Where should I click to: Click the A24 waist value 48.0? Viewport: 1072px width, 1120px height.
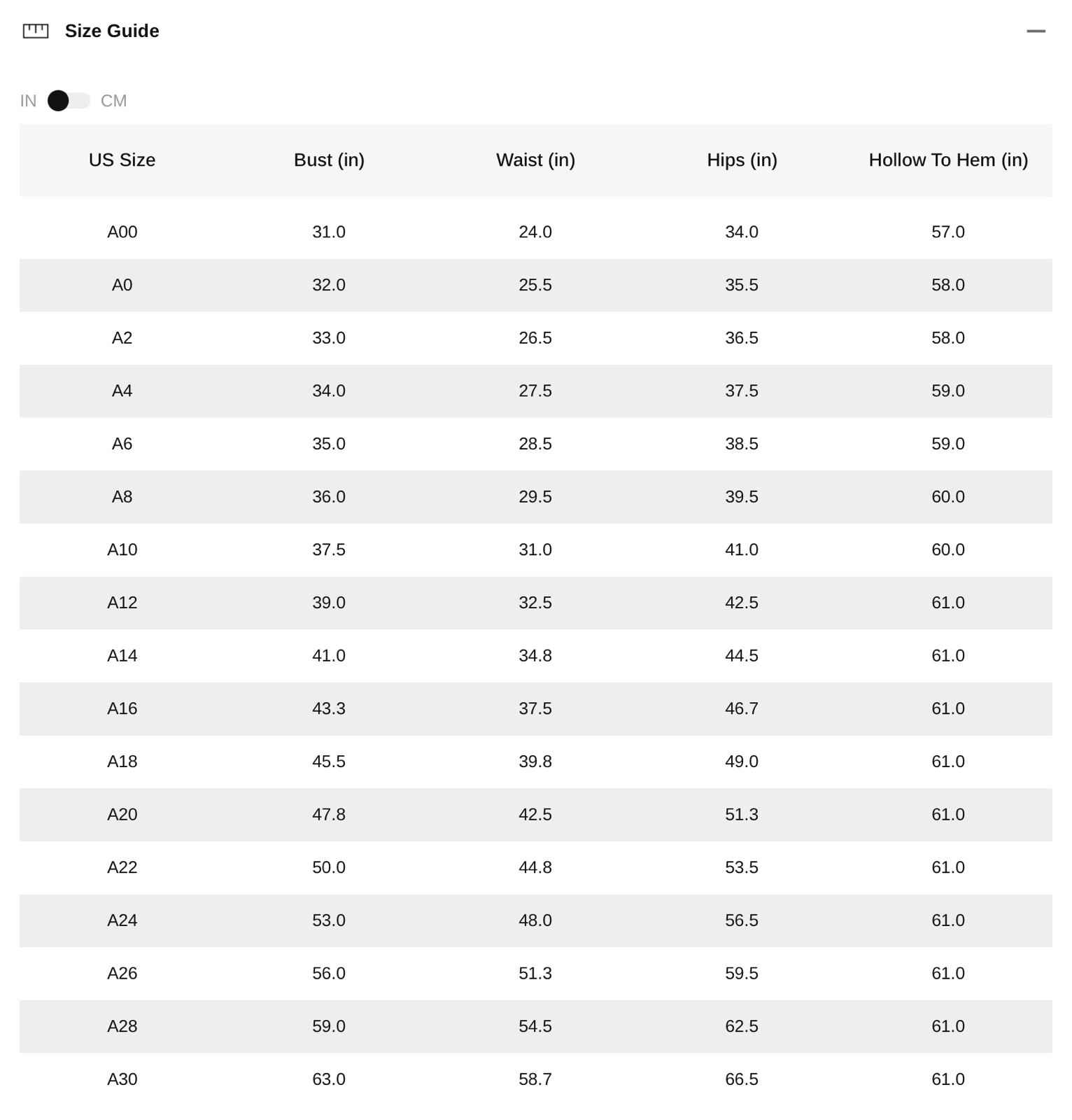click(535, 920)
